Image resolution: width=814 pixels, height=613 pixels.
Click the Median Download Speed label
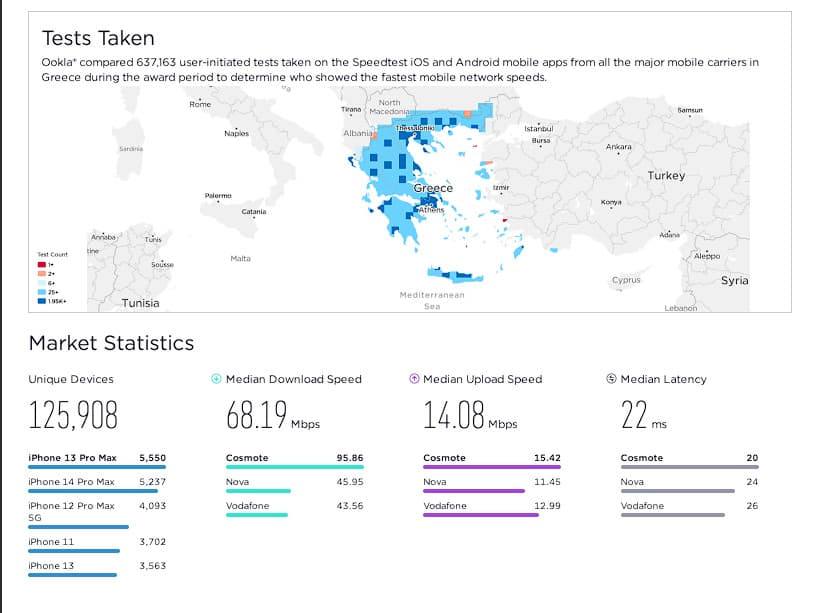point(294,379)
